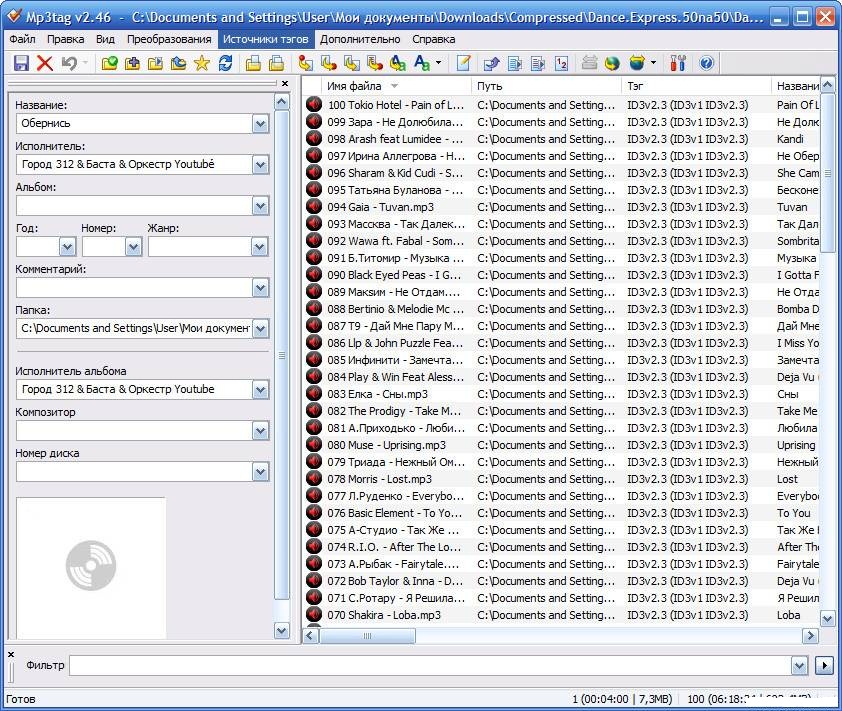This screenshot has height=711, width=842.
Task: Click speaker icon of '070 Shakira - Loba.mp3'
Action: pyautogui.click(x=314, y=614)
